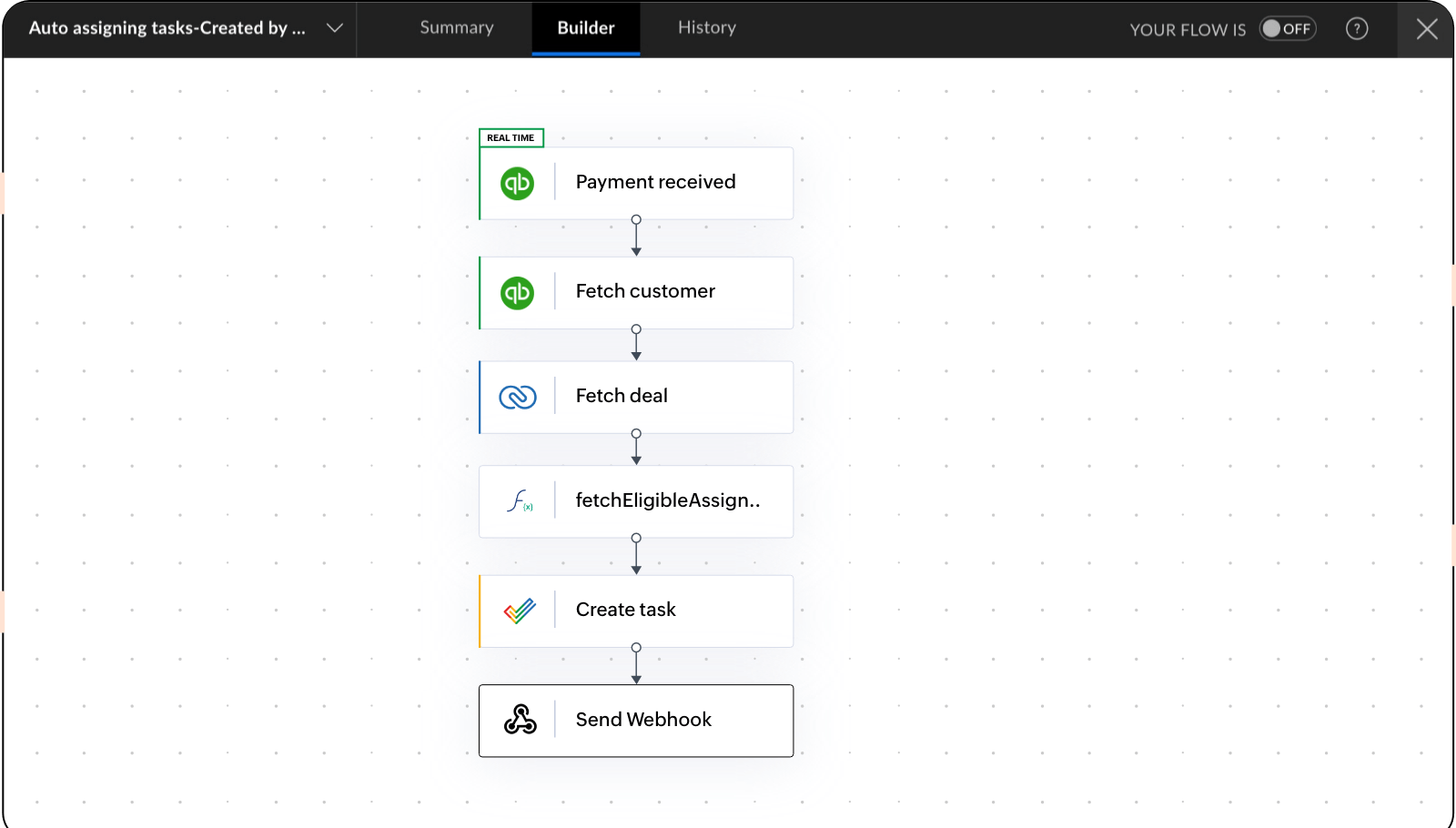Select the Payment received trigger card
Viewport: 1456px width, 828px height.
click(x=655, y=182)
